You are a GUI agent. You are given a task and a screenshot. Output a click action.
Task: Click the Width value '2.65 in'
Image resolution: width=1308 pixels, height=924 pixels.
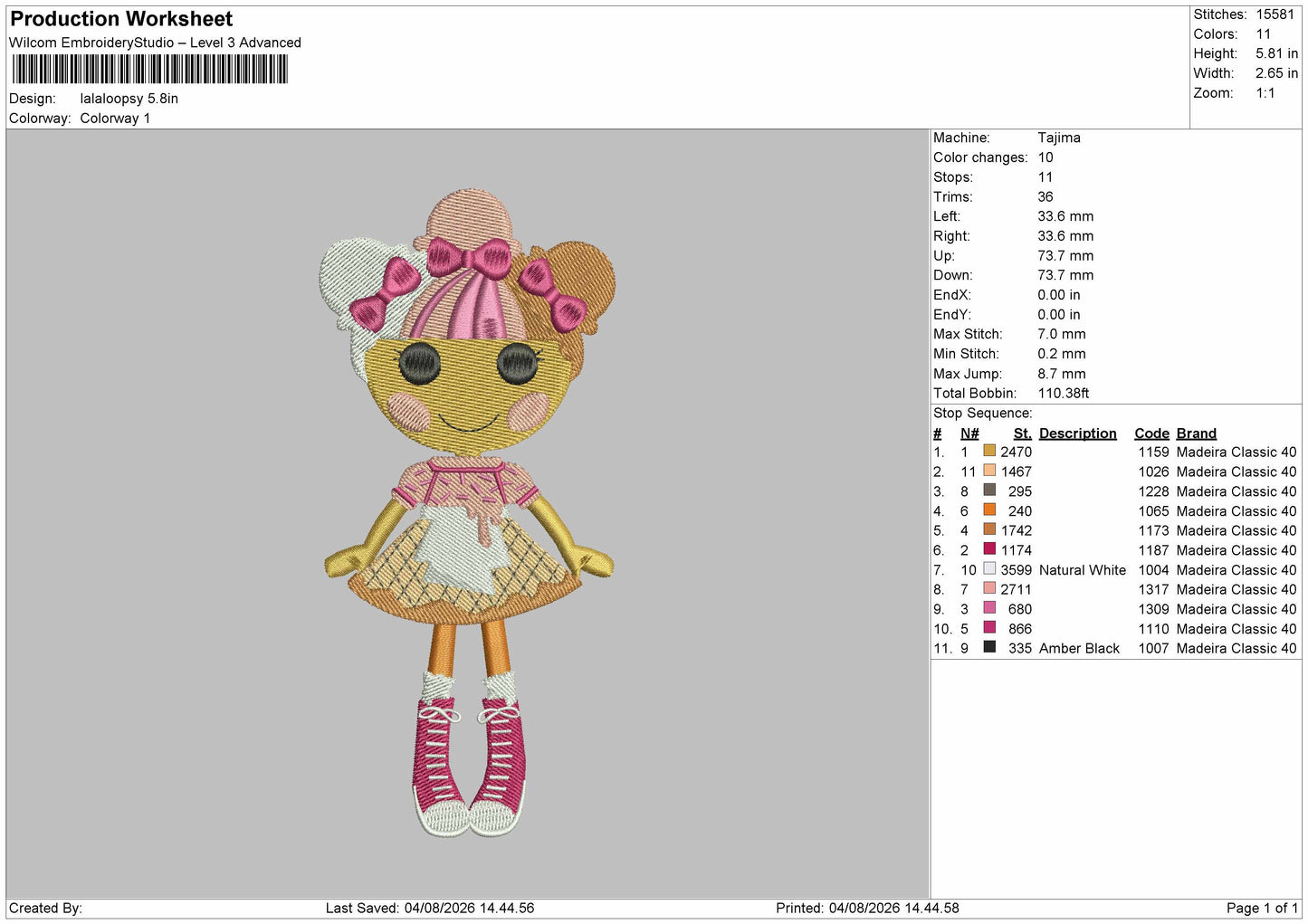1276,73
